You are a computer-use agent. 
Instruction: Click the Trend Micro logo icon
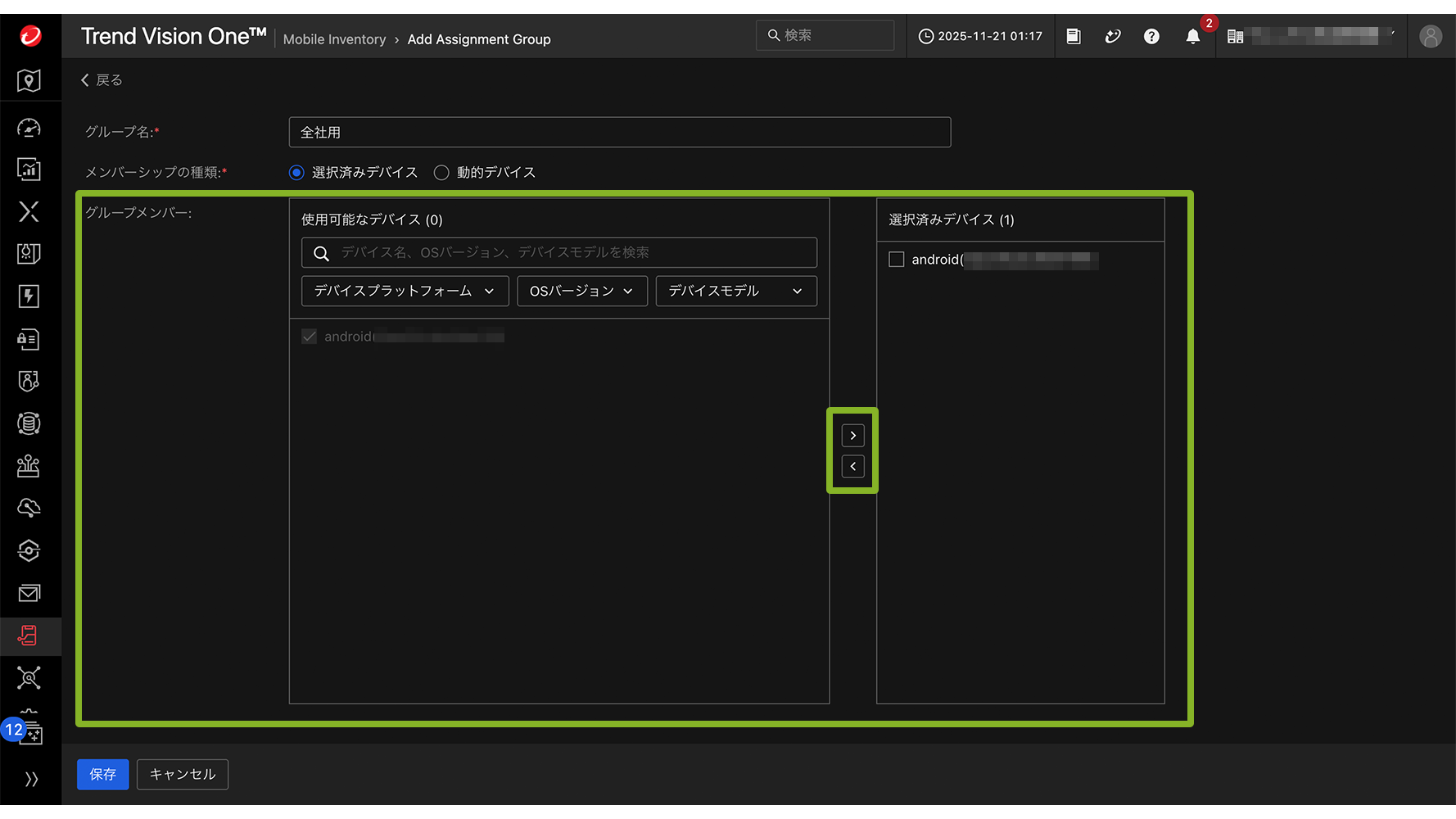tap(30, 36)
